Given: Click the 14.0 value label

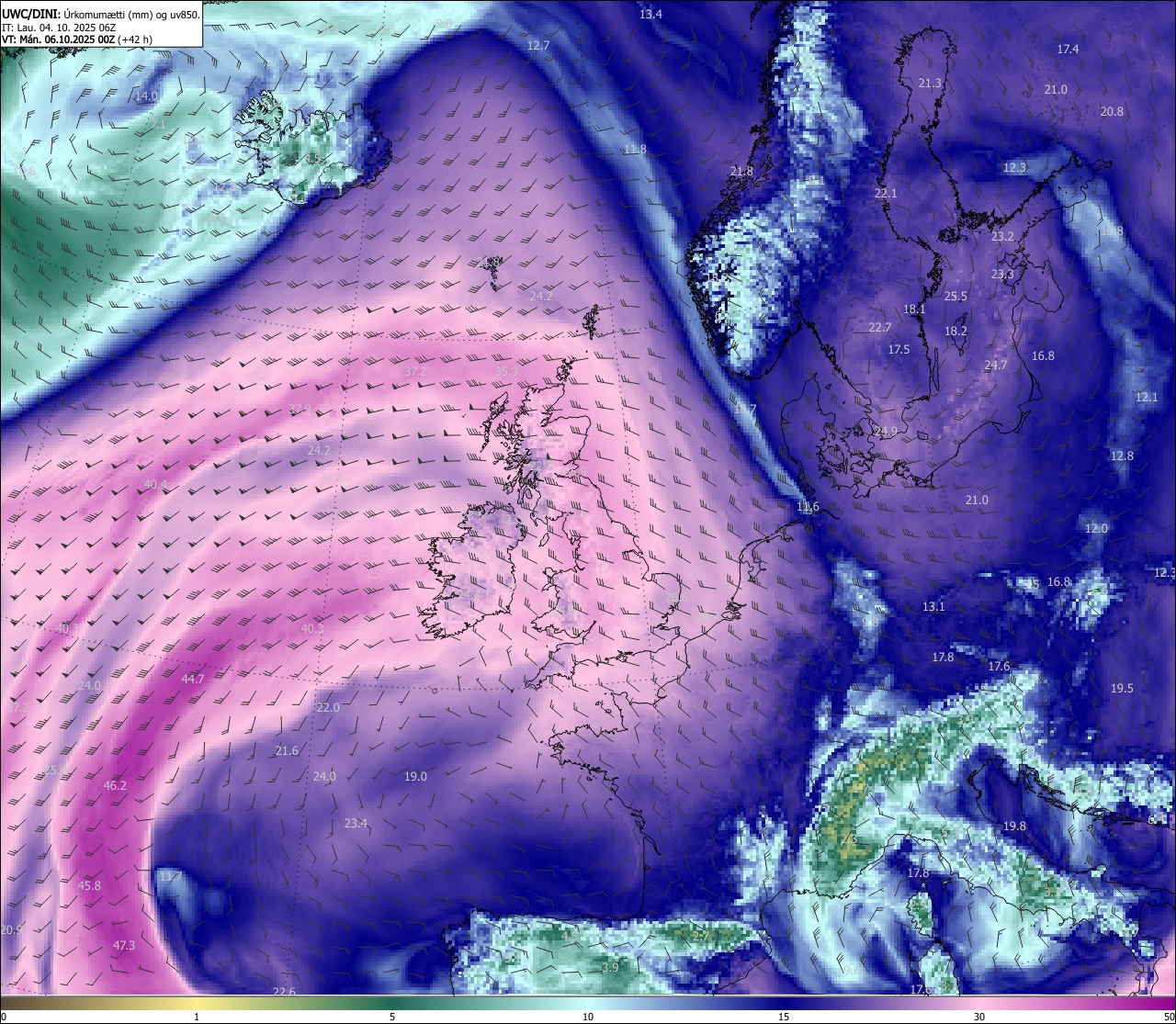Looking at the screenshot, I should 146,96.
